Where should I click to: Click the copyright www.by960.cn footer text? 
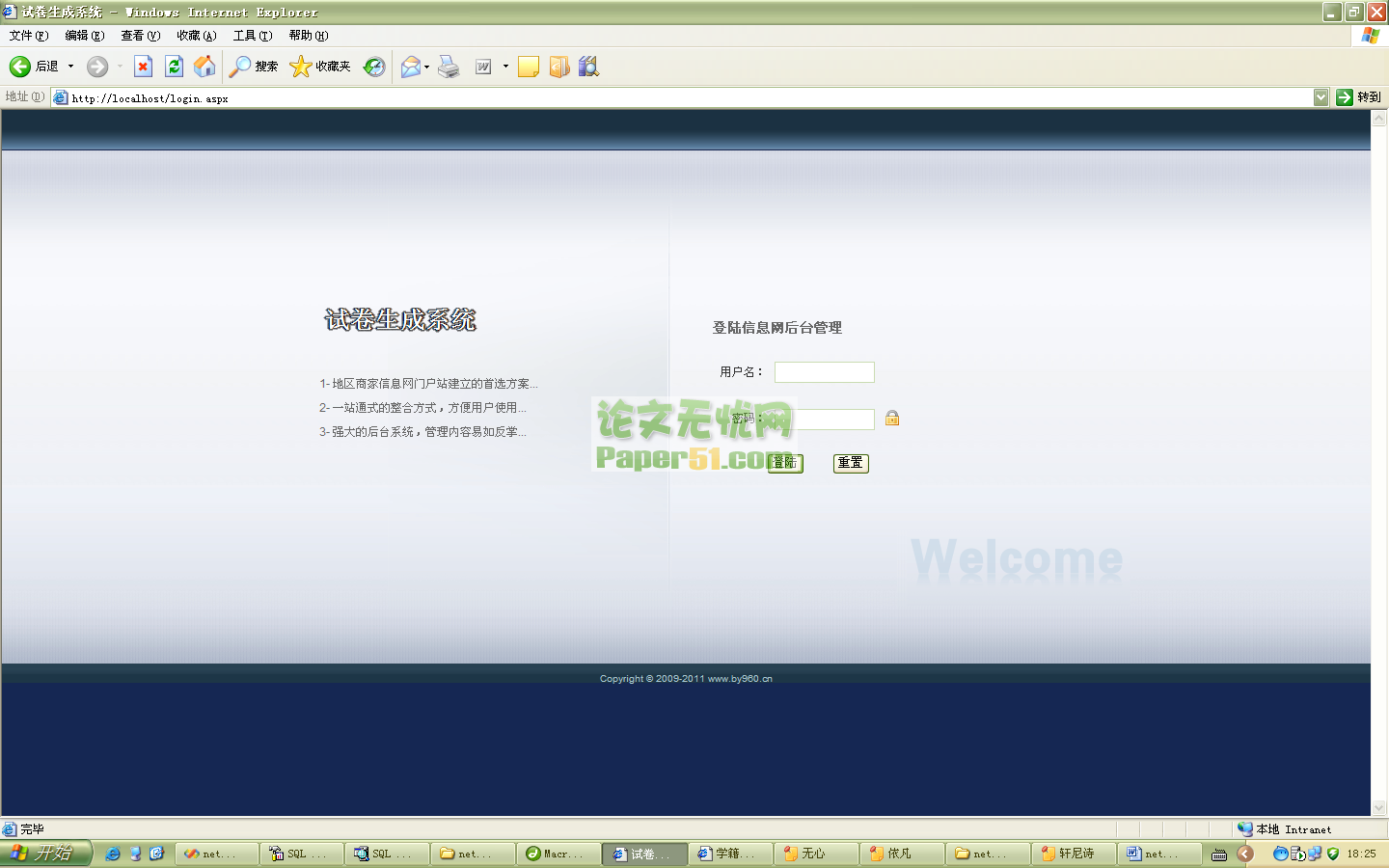(686, 679)
